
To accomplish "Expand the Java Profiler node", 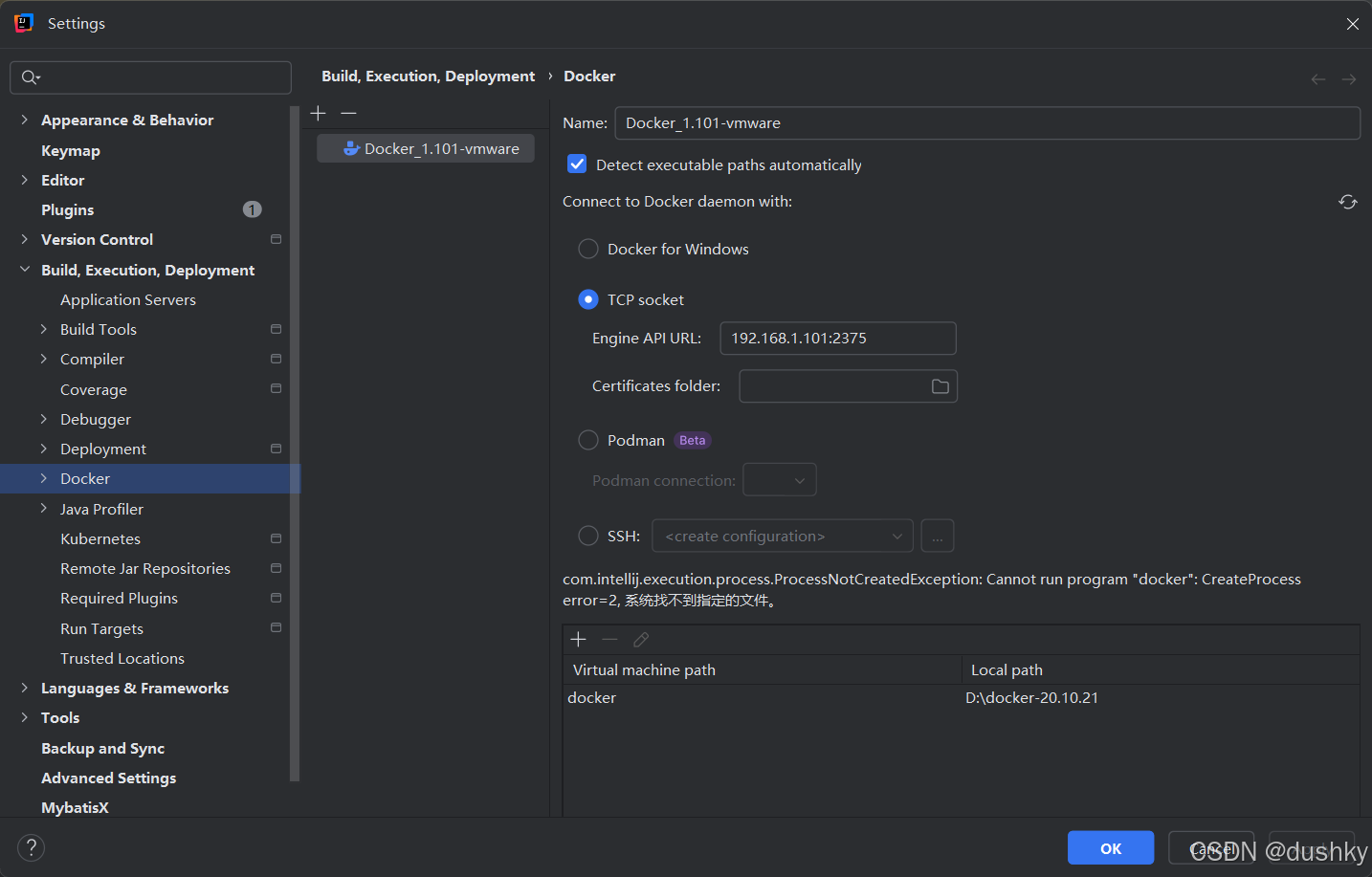I will pos(44,509).
